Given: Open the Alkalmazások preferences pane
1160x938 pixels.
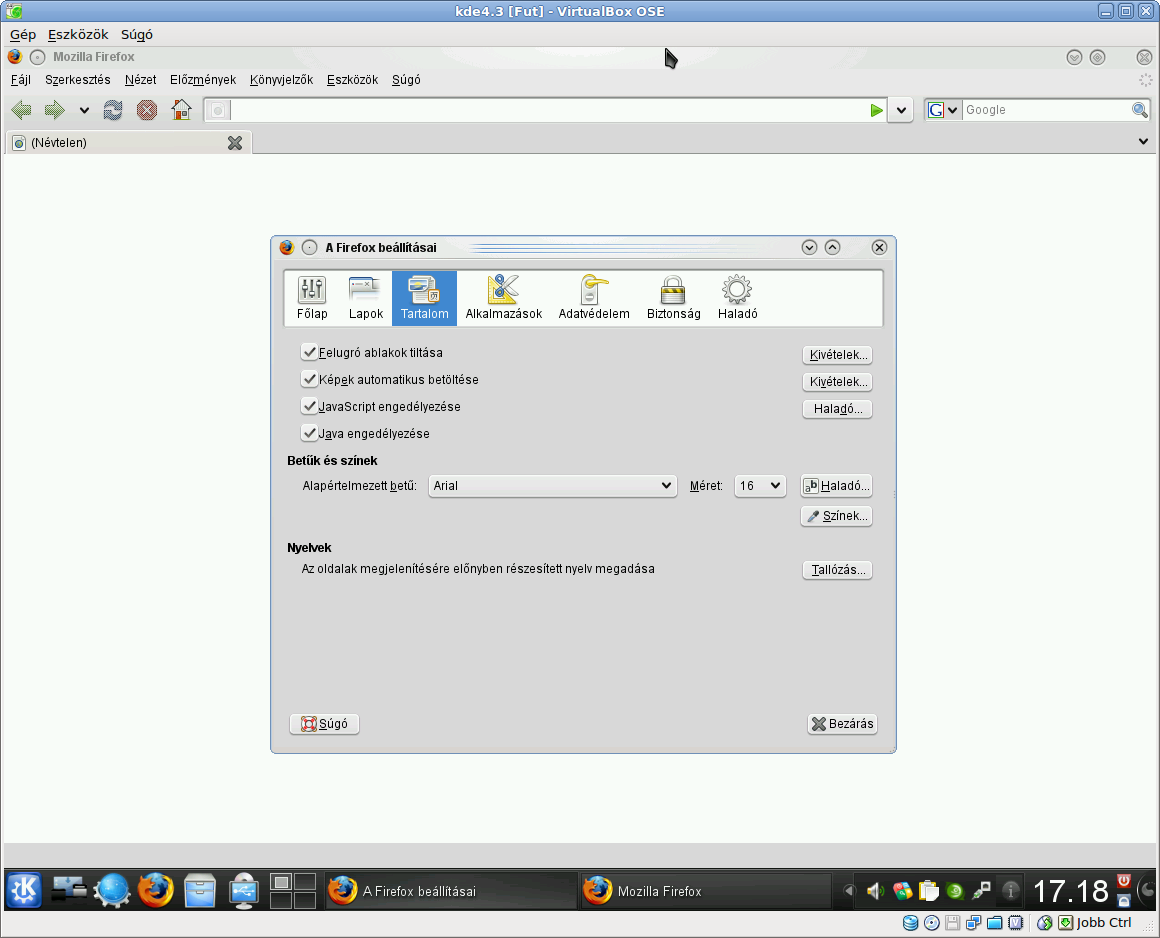Looking at the screenshot, I should [504, 298].
